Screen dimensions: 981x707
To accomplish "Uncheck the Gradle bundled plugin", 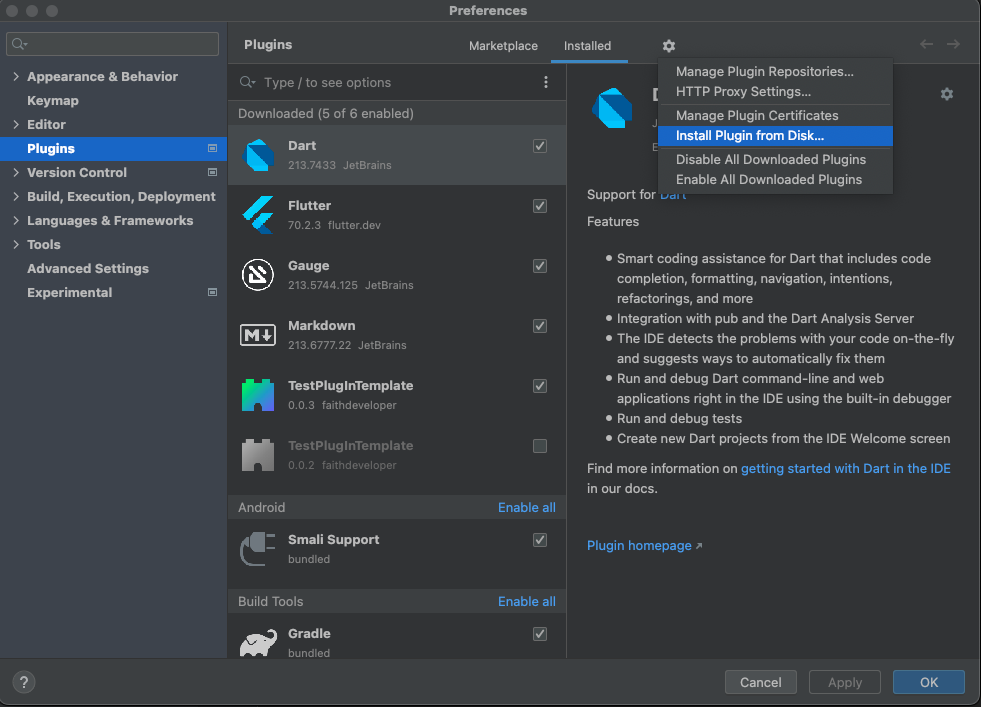I will tap(540, 634).
